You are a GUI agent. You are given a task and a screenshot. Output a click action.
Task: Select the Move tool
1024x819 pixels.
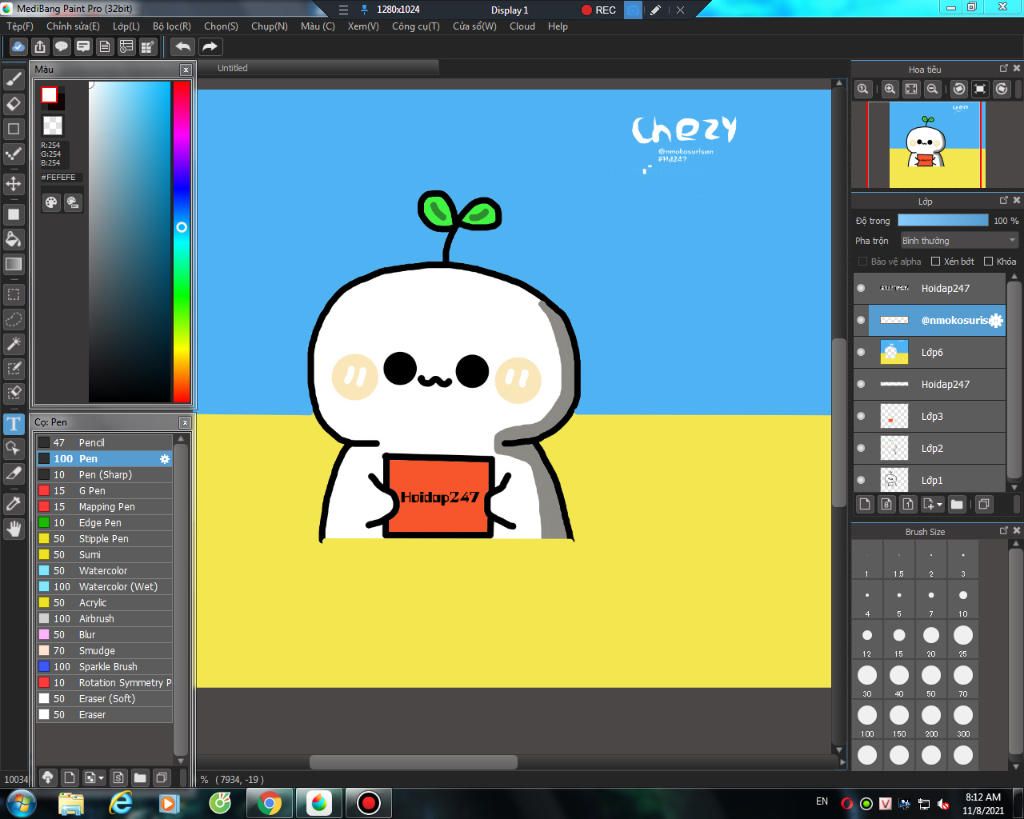tap(14, 184)
